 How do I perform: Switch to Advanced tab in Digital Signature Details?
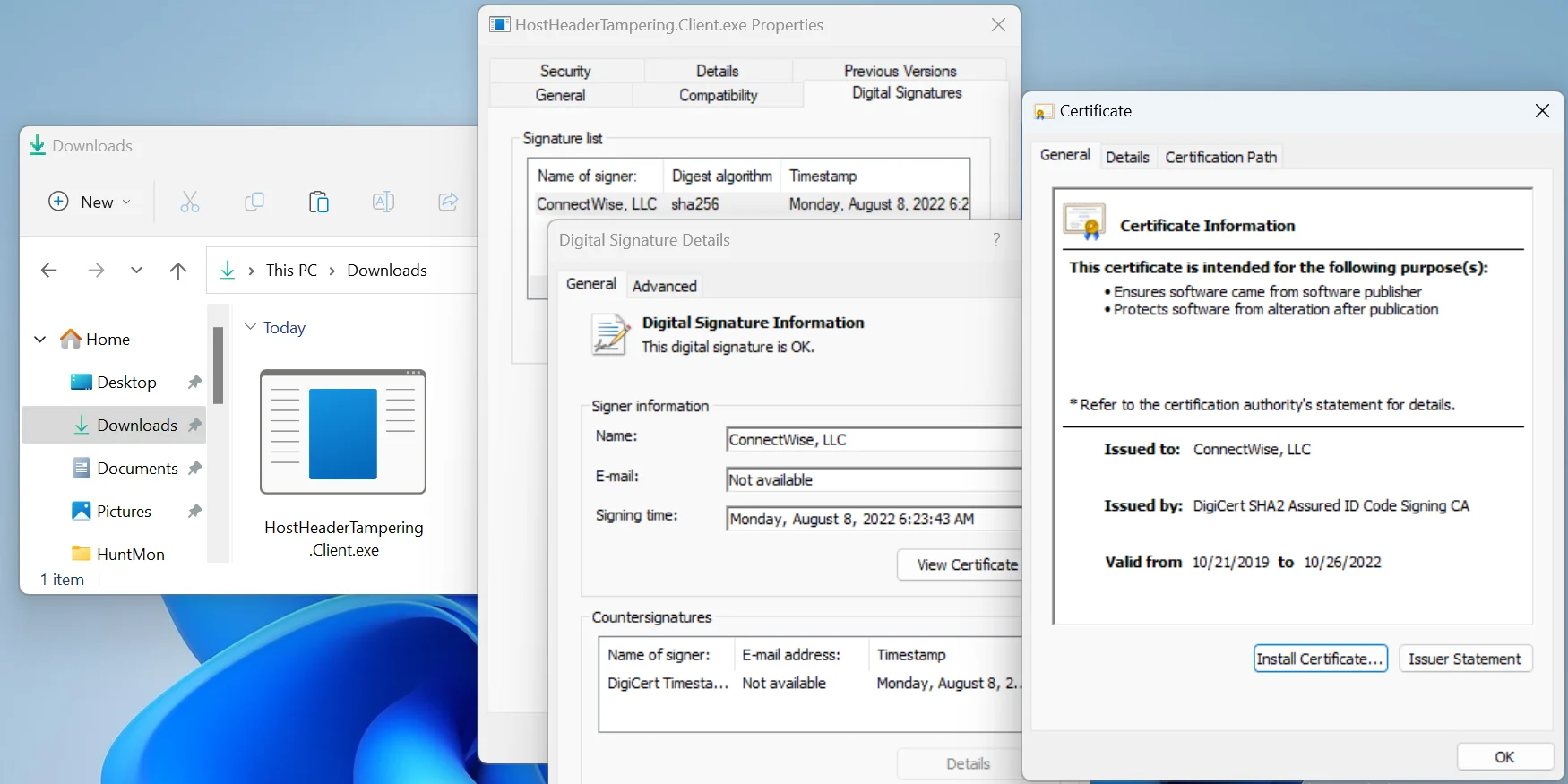pyautogui.click(x=665, y=286)
